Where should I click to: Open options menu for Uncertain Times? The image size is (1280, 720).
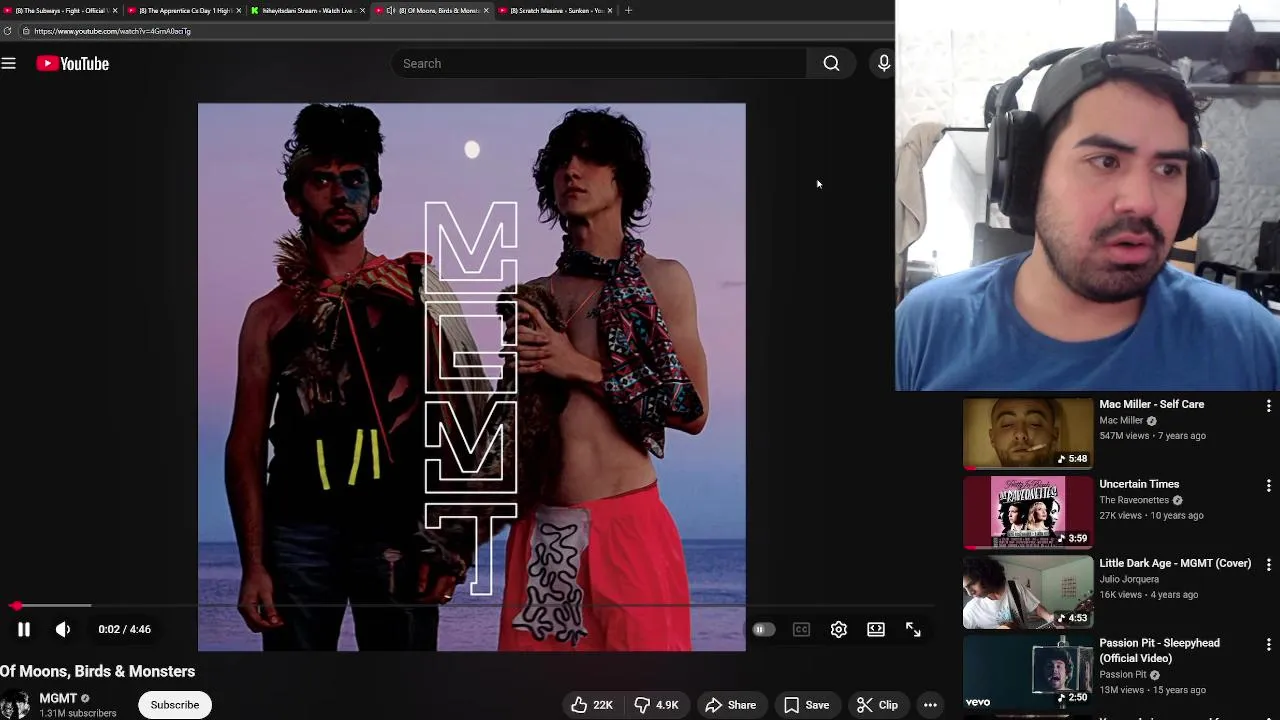pyautogui.click(x=1268, y=486)
